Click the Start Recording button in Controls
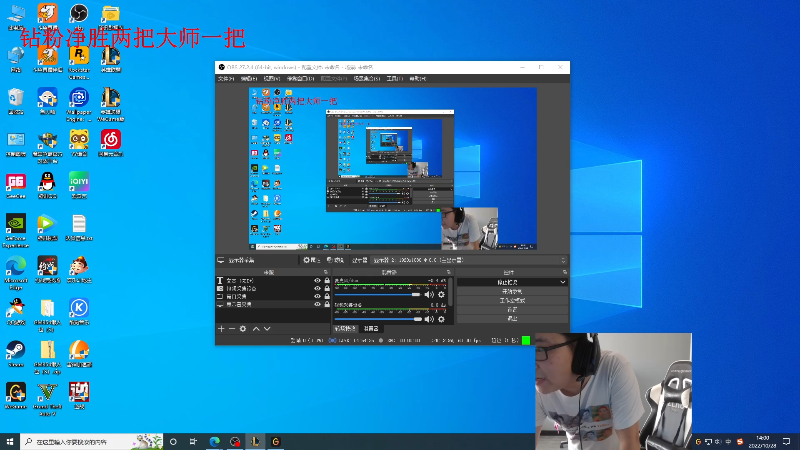Screen dimensions: 800x450 click(x=512, y=291)
